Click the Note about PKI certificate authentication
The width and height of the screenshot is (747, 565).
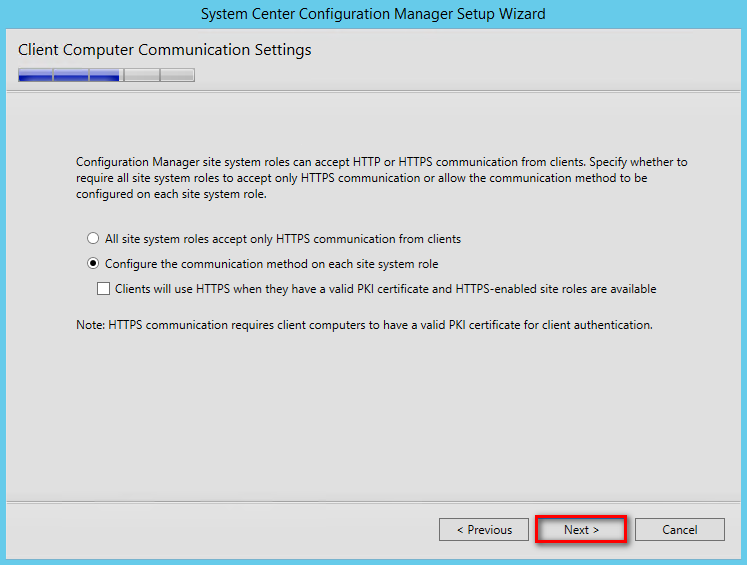[364, 325]
